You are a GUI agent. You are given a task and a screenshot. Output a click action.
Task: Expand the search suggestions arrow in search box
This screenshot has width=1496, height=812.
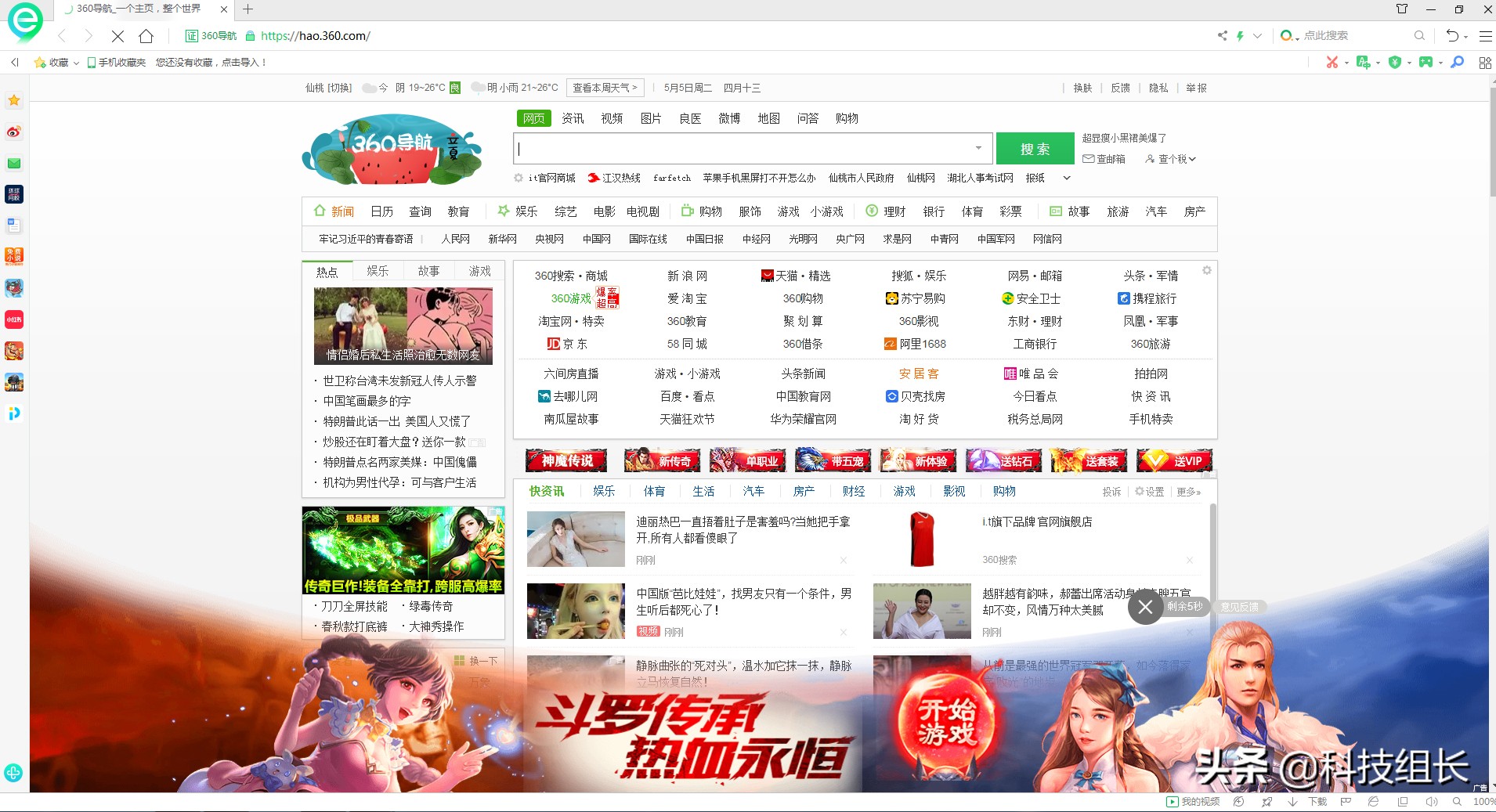pyautogui.click(x=977, y=148)
